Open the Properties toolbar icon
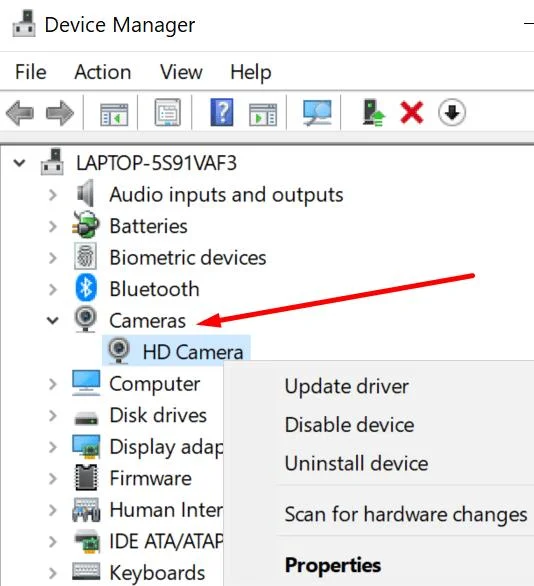534x586 pixels. [167, 112]
